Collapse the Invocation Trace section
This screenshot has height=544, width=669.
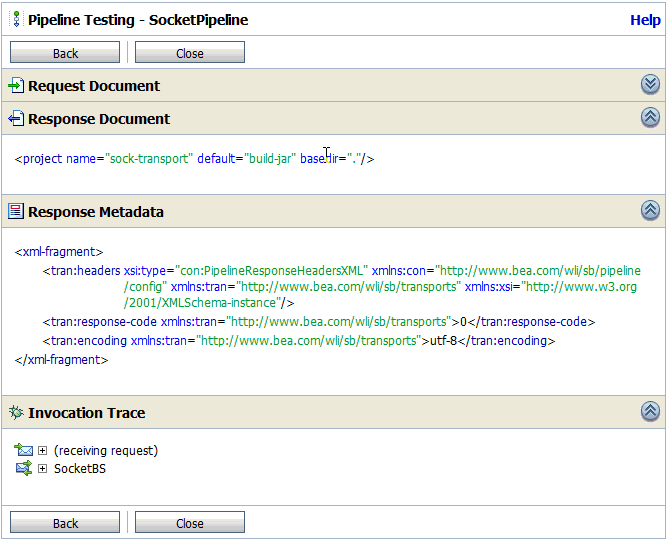[650, 412]
